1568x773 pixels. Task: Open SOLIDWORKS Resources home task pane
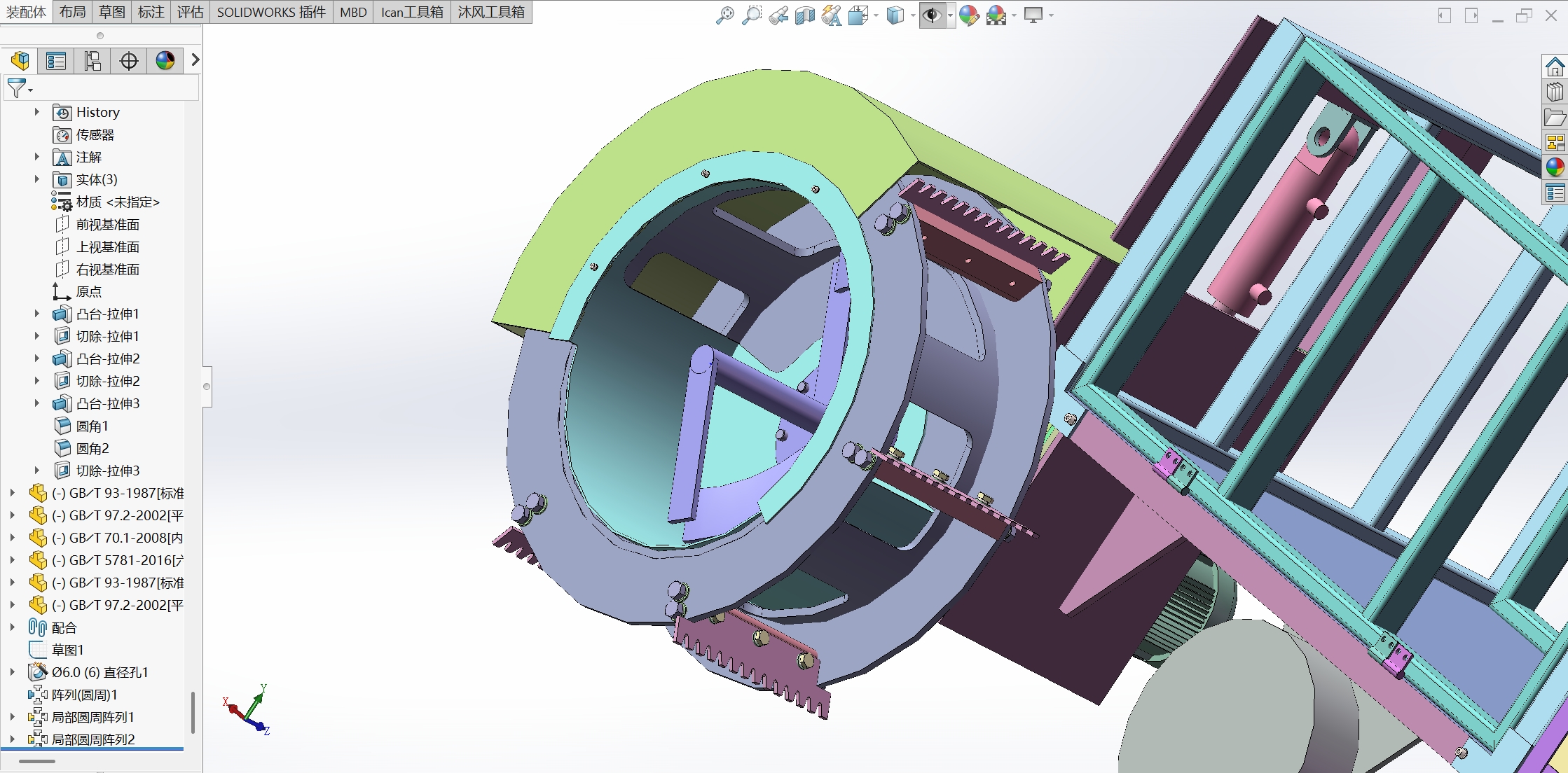click(1555, 67)
